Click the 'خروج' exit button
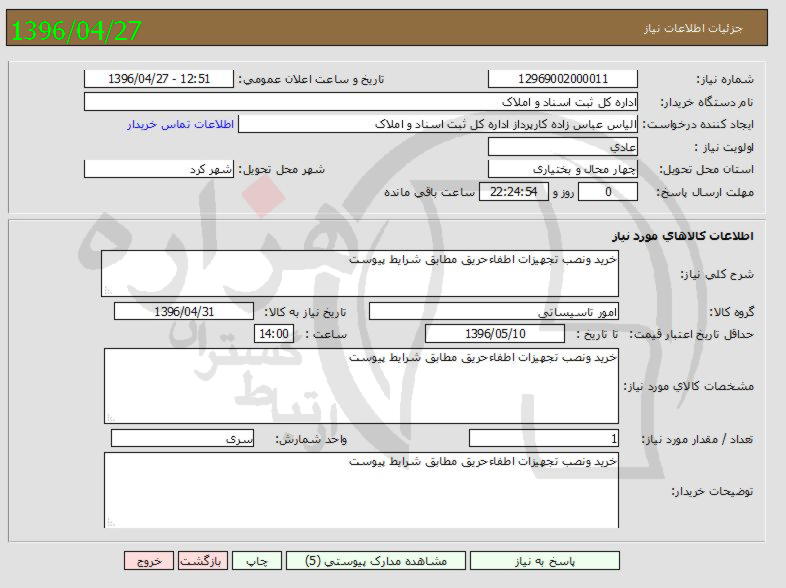786x588 pixels. pos(149,561)
